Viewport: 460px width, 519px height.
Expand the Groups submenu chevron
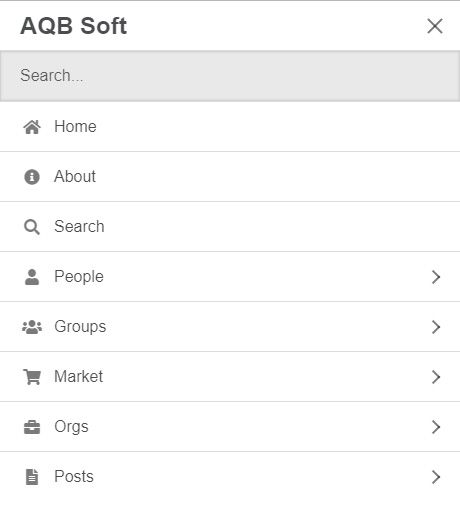tap(436, 327)
